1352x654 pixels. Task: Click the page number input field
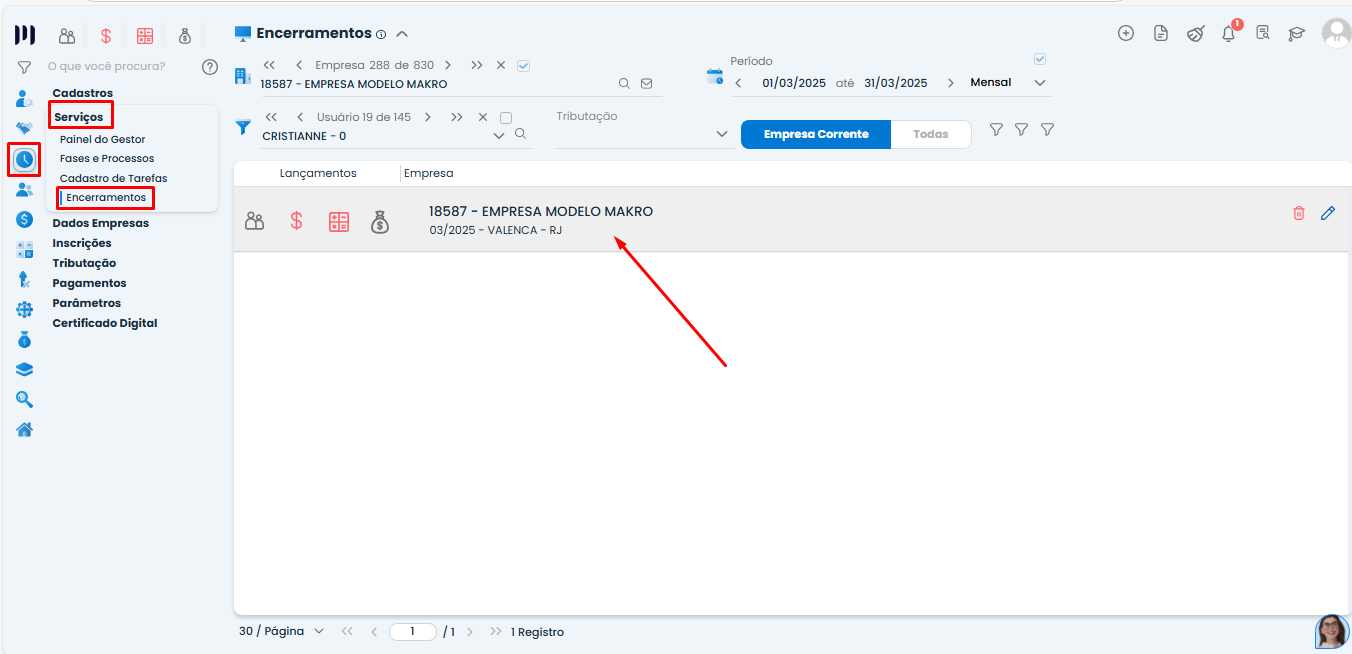click(413, 631)
